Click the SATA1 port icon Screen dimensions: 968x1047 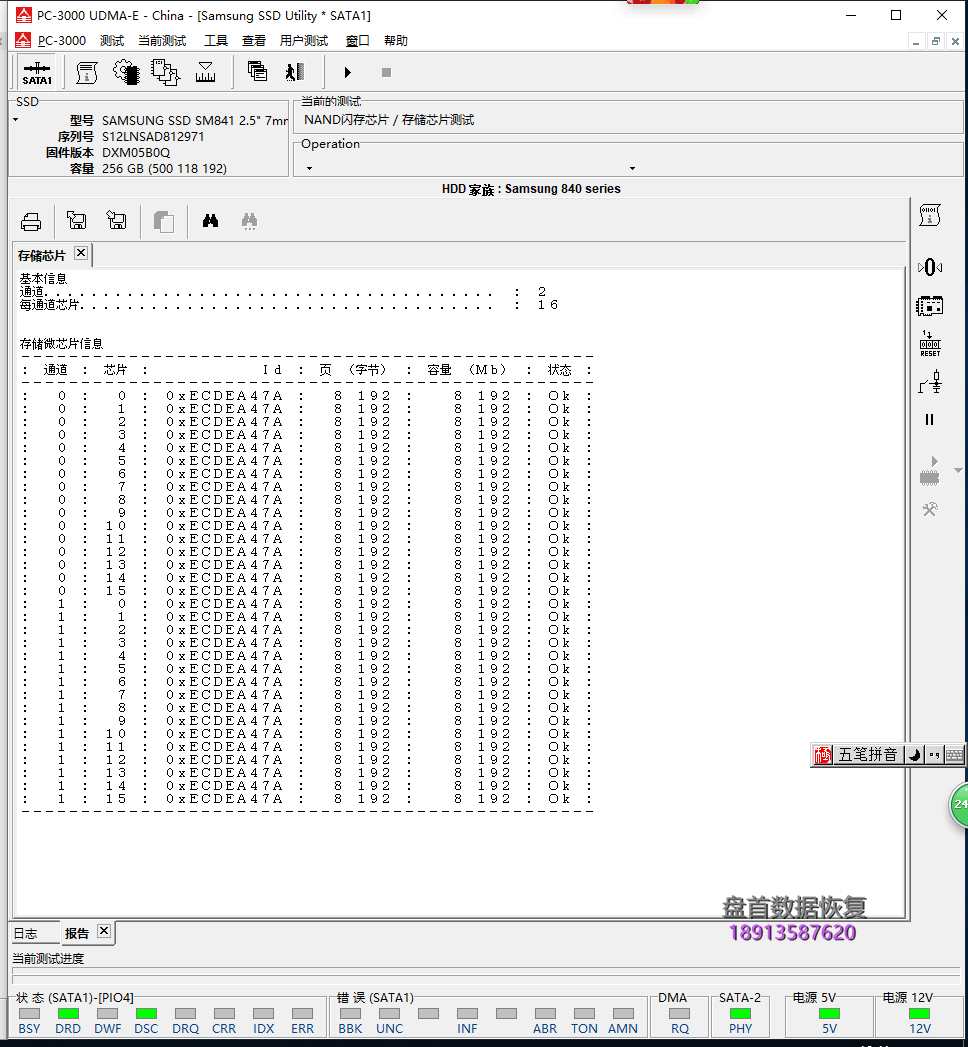click(x=37, y=73)
